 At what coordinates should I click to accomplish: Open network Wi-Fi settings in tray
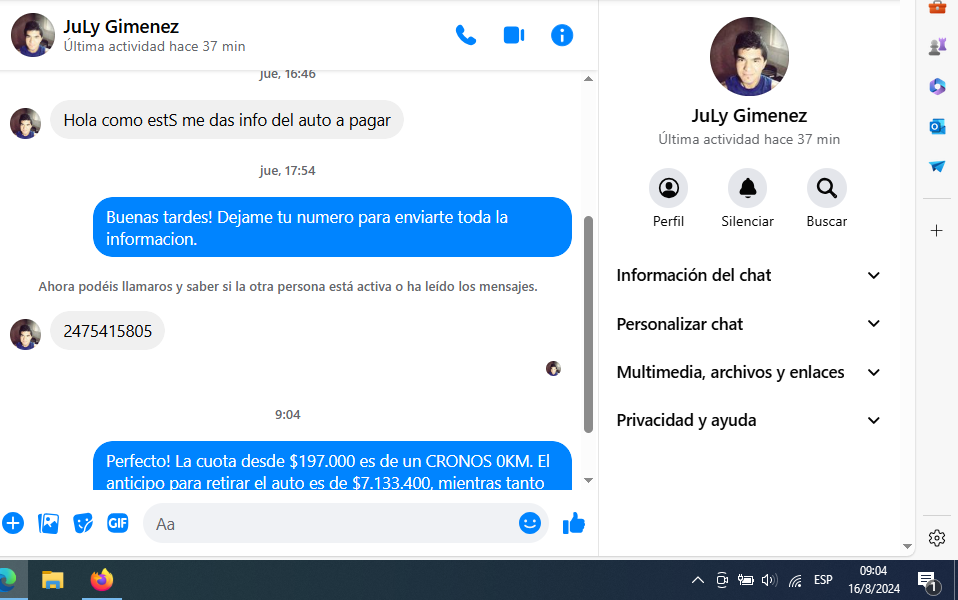(795, 580)
